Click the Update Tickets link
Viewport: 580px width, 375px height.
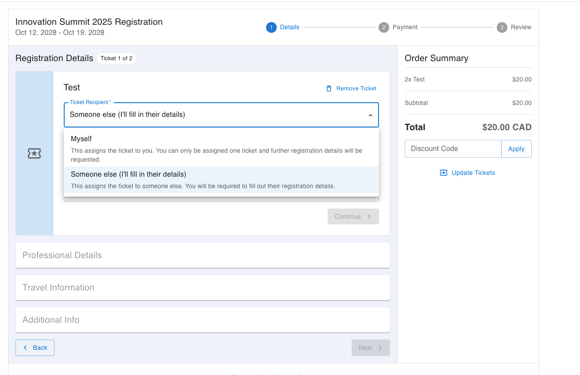467,173
